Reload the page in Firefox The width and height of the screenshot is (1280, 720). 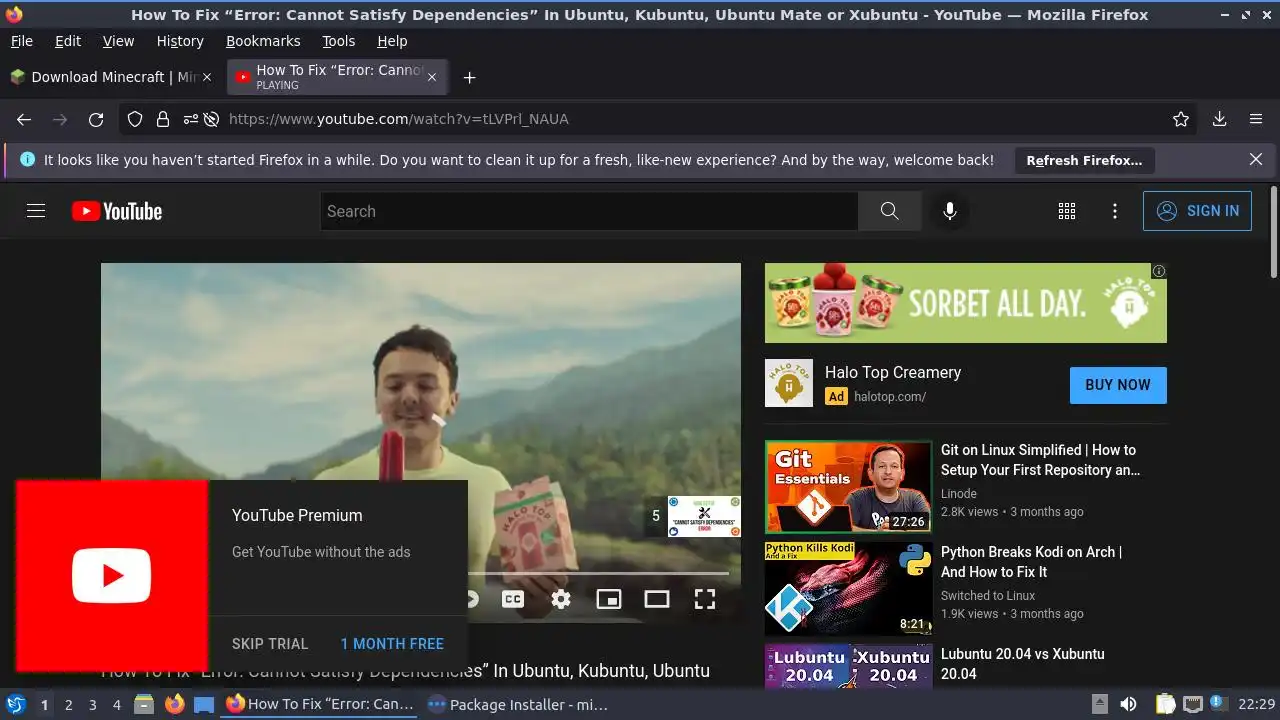tap(96, 119)
